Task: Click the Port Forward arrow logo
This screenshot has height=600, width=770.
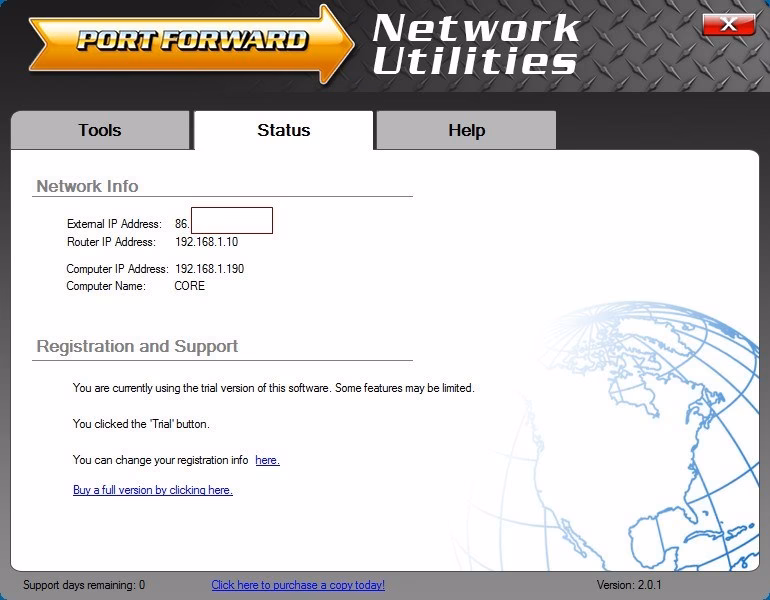Action: click(192, 43)
